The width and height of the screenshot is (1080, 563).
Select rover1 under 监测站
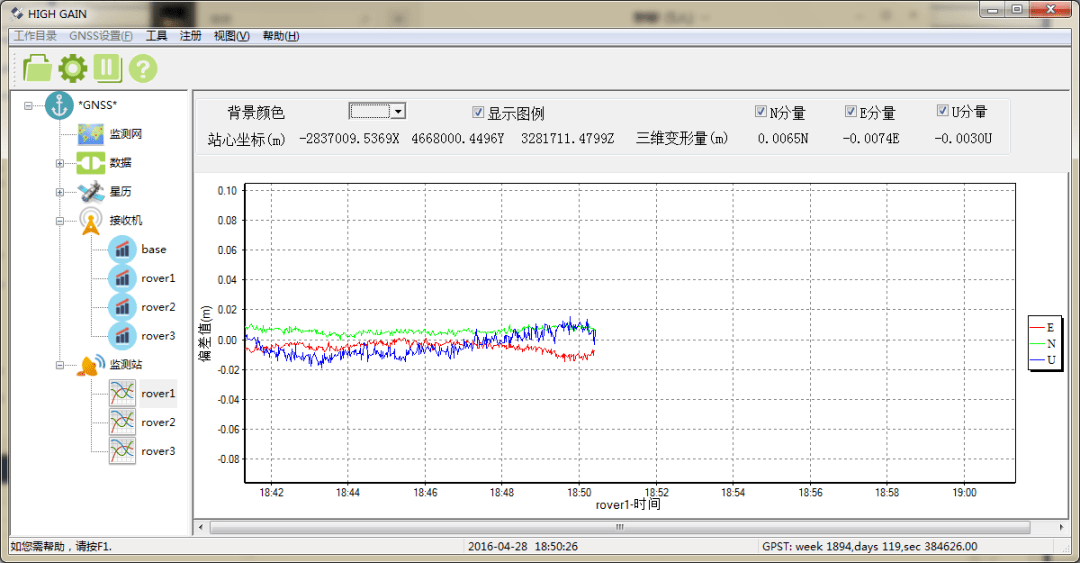[x=157, y=394]
